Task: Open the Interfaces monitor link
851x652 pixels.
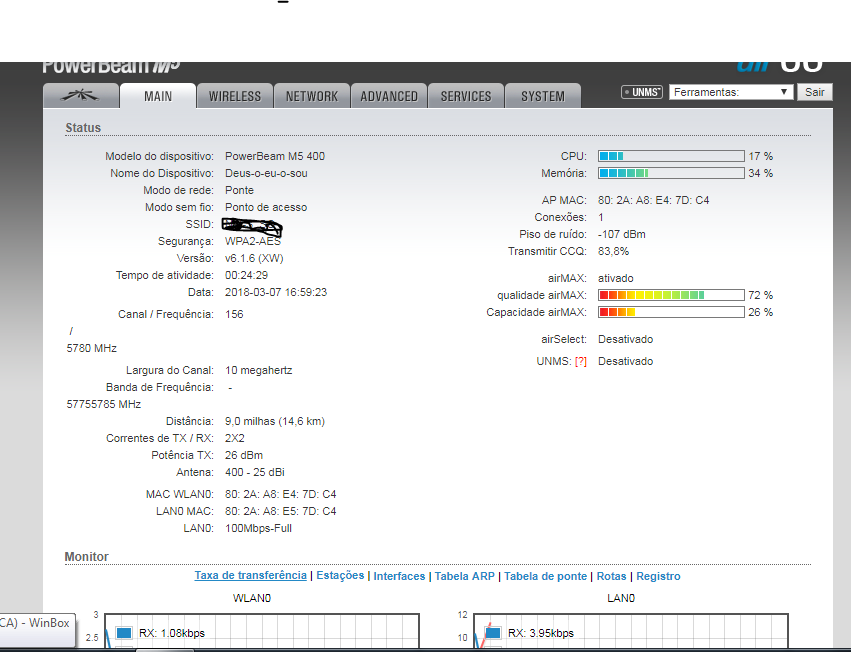Action: tap(399, 576)
